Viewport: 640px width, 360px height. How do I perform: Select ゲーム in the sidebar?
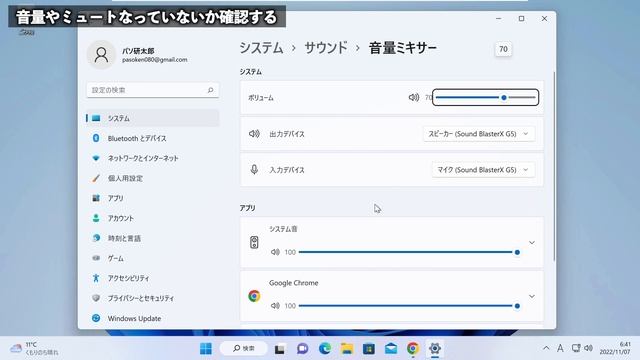(x=153, y=258)
